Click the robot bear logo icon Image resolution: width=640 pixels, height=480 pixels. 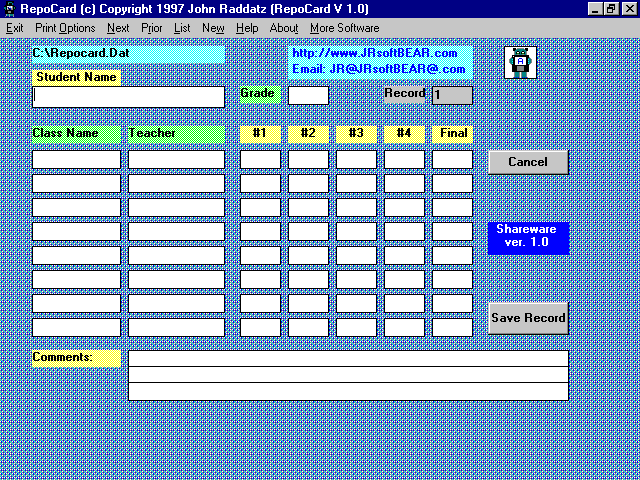coord(520,63)
